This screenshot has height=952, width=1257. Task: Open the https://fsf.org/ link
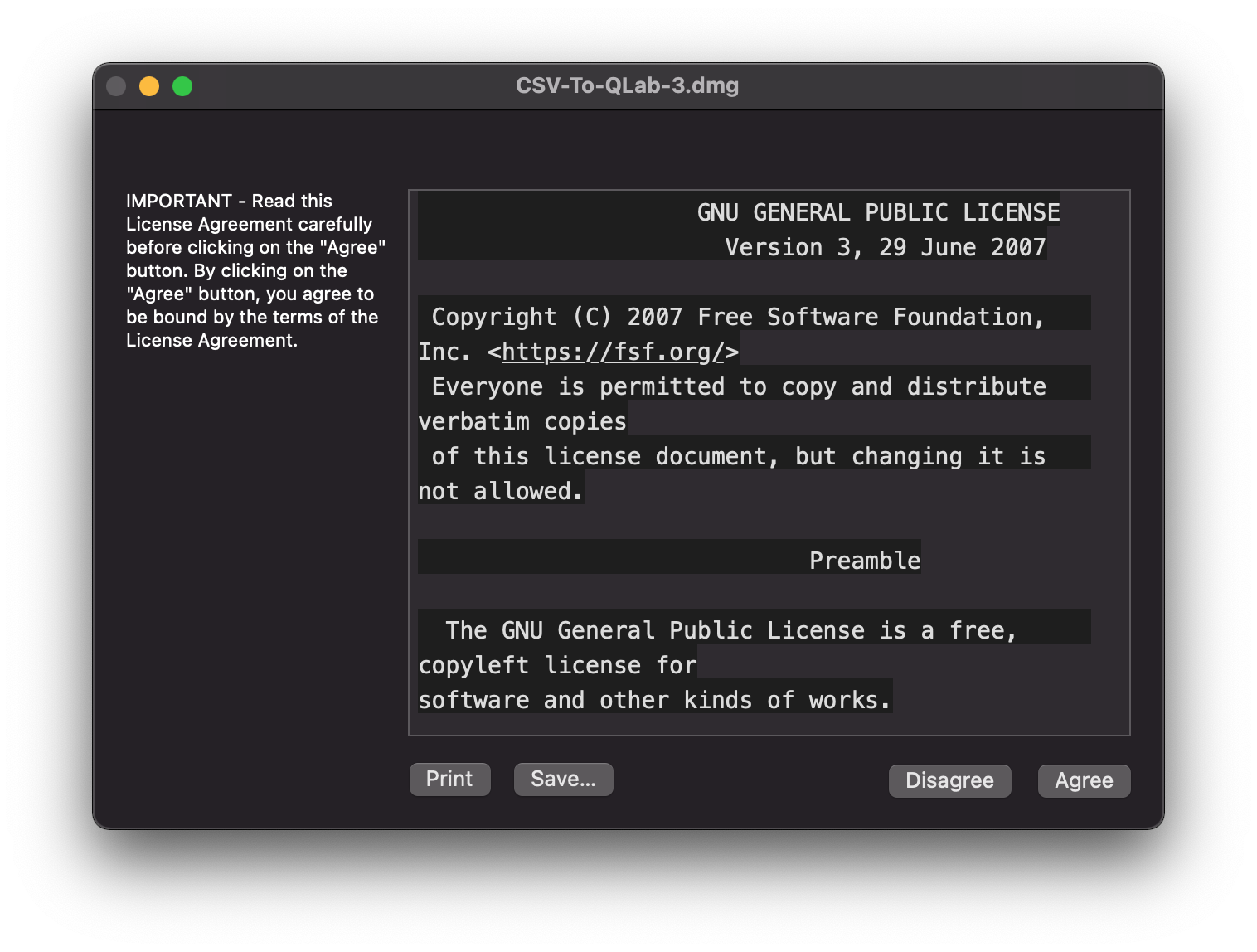tap(614, 352)
